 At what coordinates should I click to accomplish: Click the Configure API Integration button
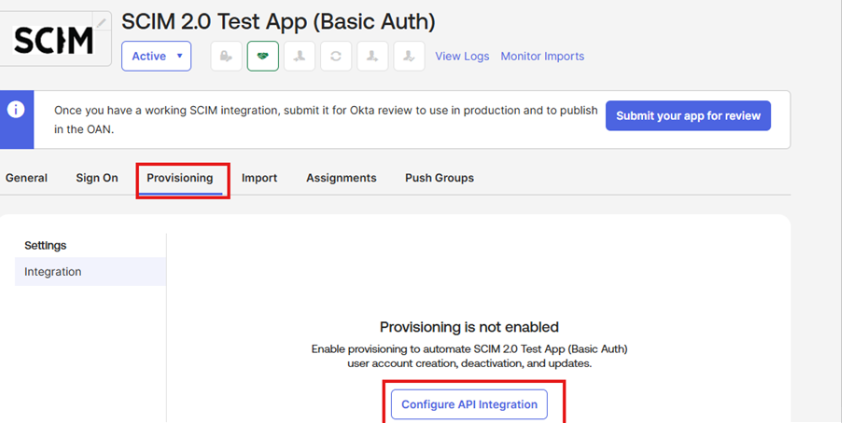tap(469, 405)
